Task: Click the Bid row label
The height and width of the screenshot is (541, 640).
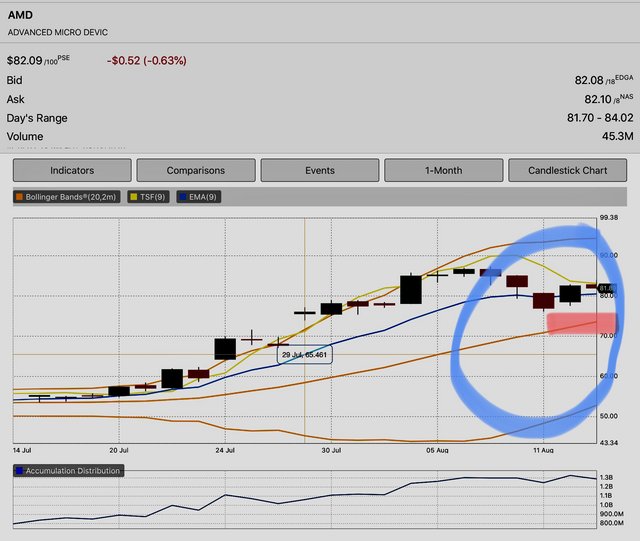Action: 14,80
